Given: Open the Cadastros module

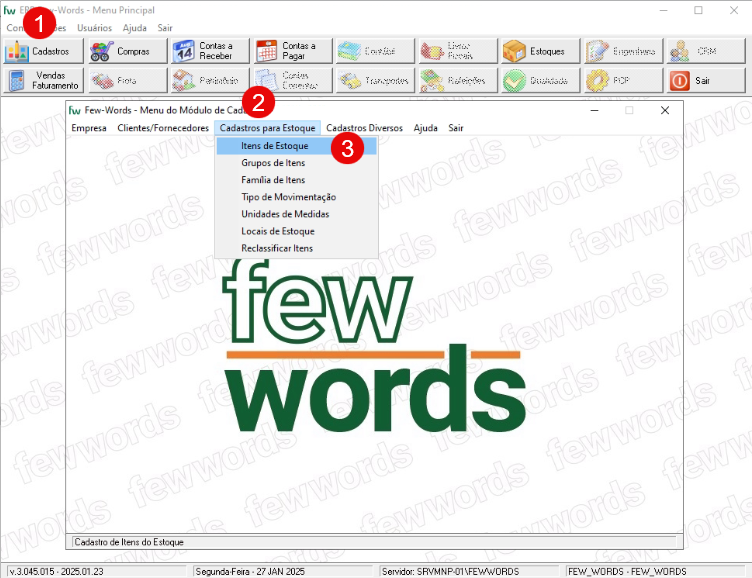Looking at the screenshot, I should (x=43, y=51).
